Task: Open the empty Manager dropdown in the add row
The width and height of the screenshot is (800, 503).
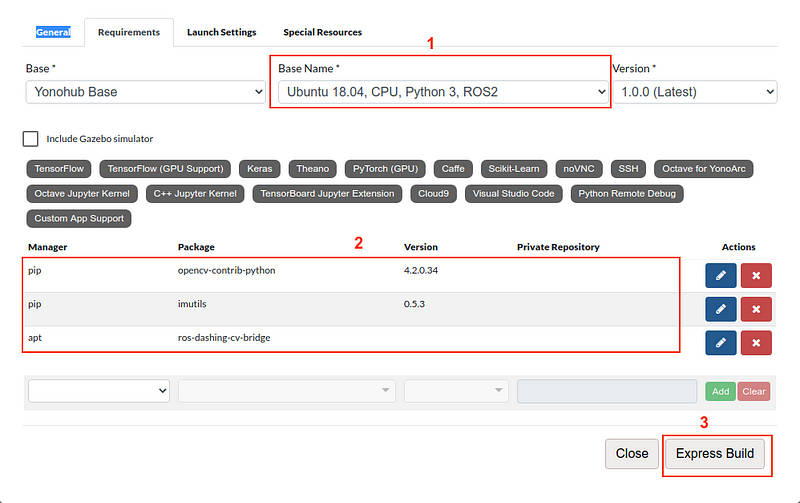Action: 99,391
